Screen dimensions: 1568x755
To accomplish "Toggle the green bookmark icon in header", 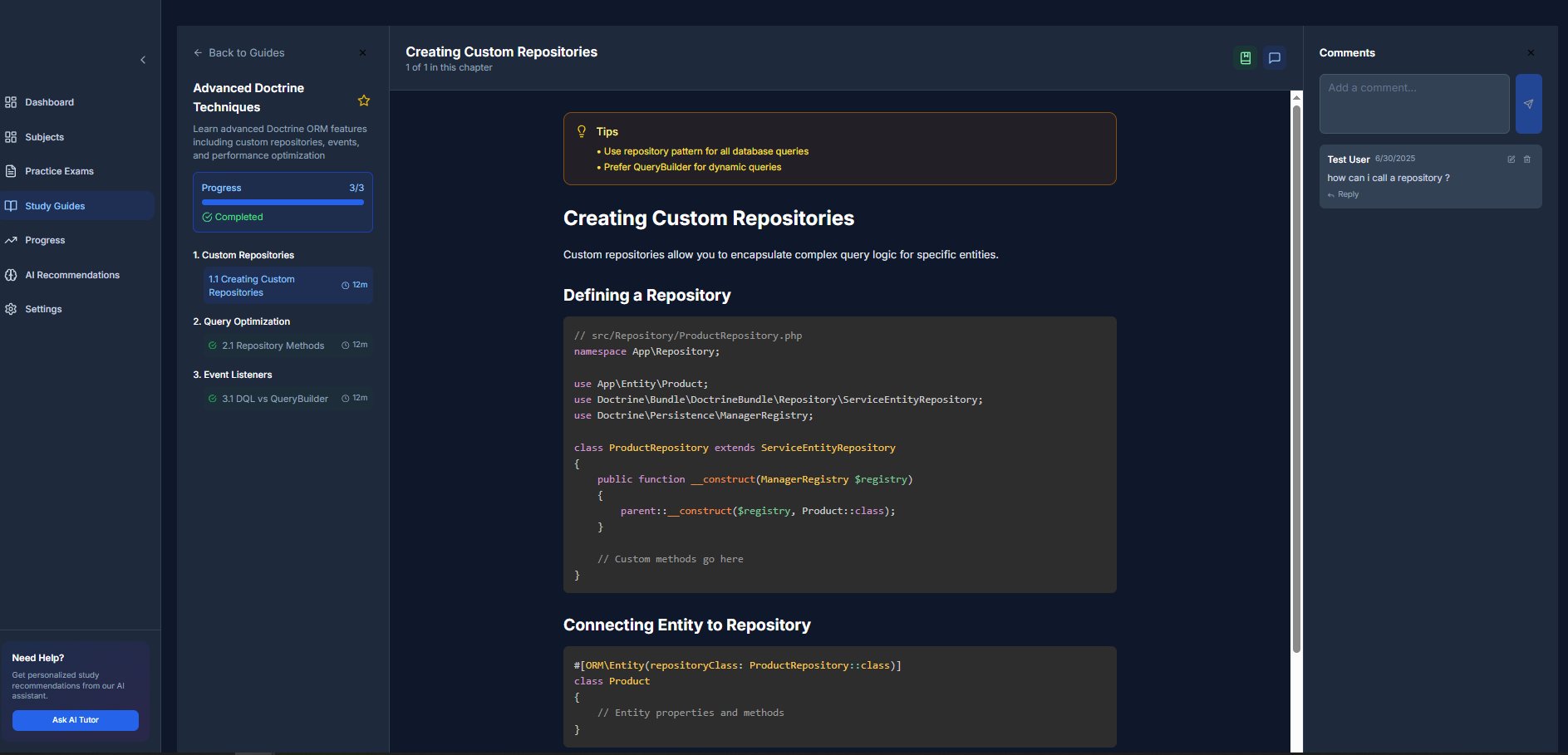I will (1246, 58).
